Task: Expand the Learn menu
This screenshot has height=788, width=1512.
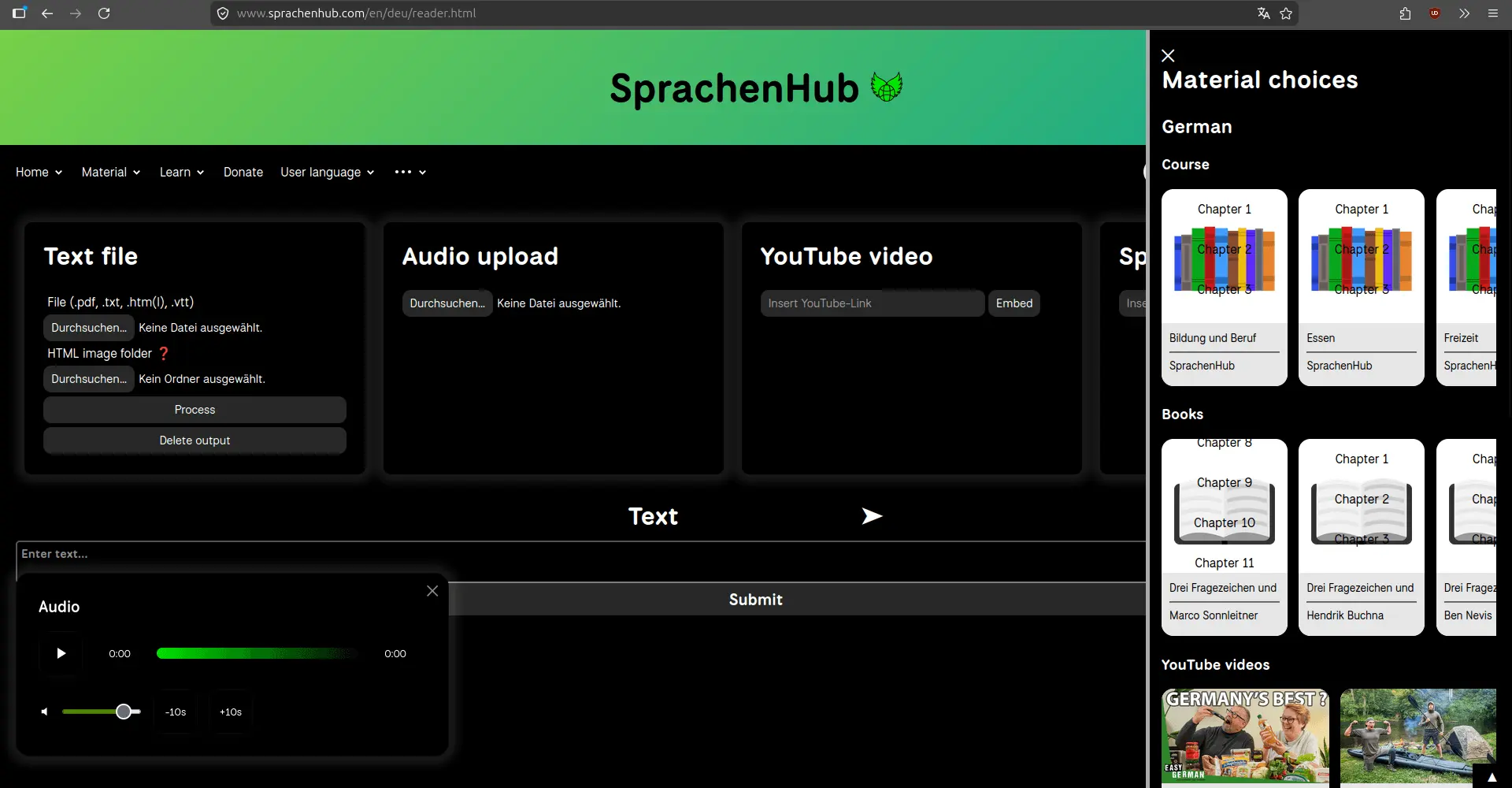Action: pyautogui.click(x=182, y=172)
